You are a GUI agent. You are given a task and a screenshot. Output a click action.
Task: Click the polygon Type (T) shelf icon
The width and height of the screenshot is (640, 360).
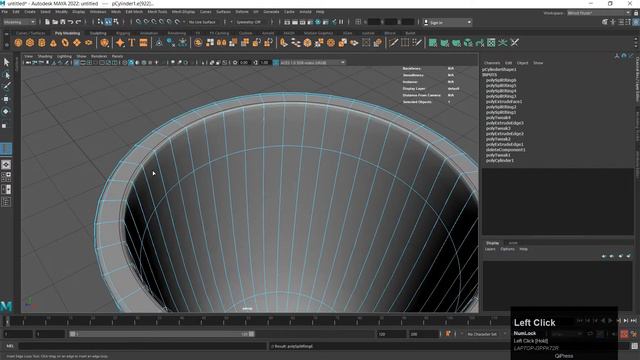(x=131, y=42)
